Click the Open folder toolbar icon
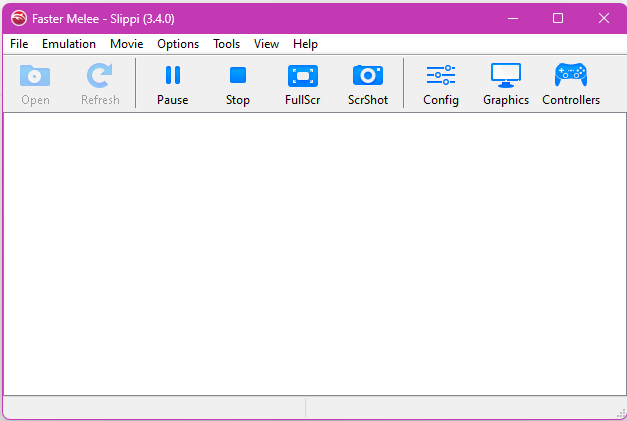This screenshot has width=627, height=421. 35,76
